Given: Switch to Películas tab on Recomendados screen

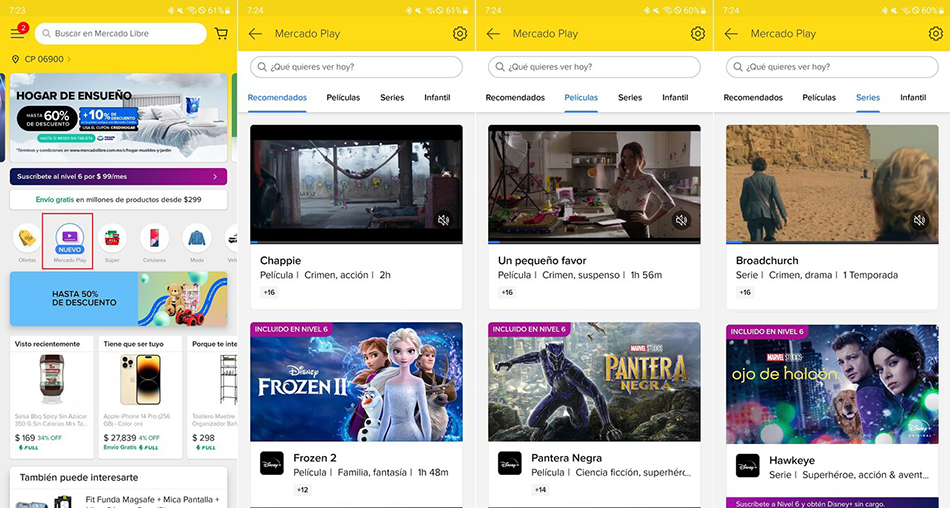Looking at the screenshot, I should click(343, 97).
